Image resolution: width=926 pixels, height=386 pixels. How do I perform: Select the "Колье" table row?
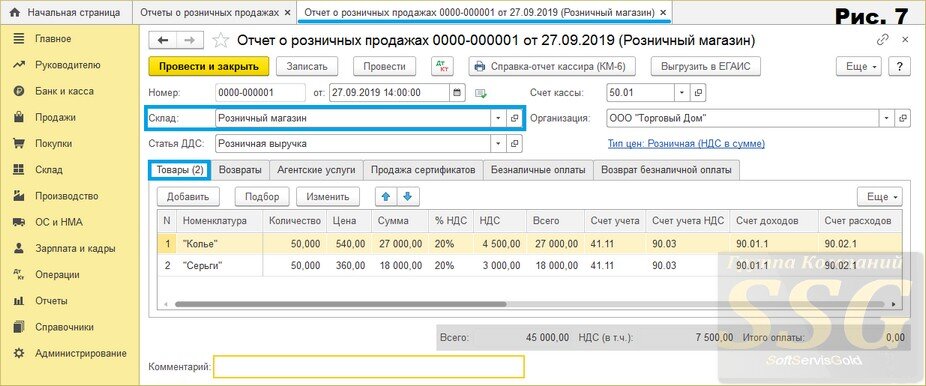pos(529,244)
